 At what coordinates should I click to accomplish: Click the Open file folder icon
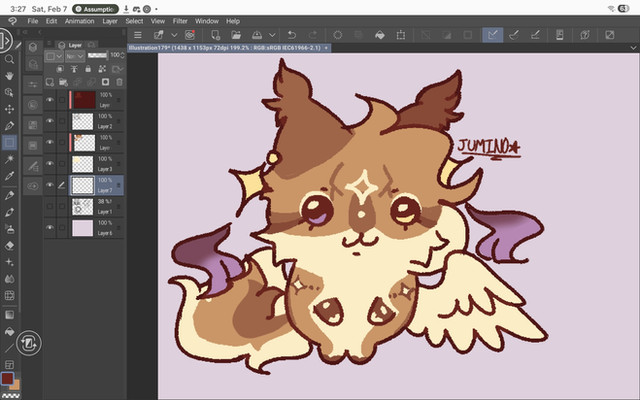[x=236, y=35]
